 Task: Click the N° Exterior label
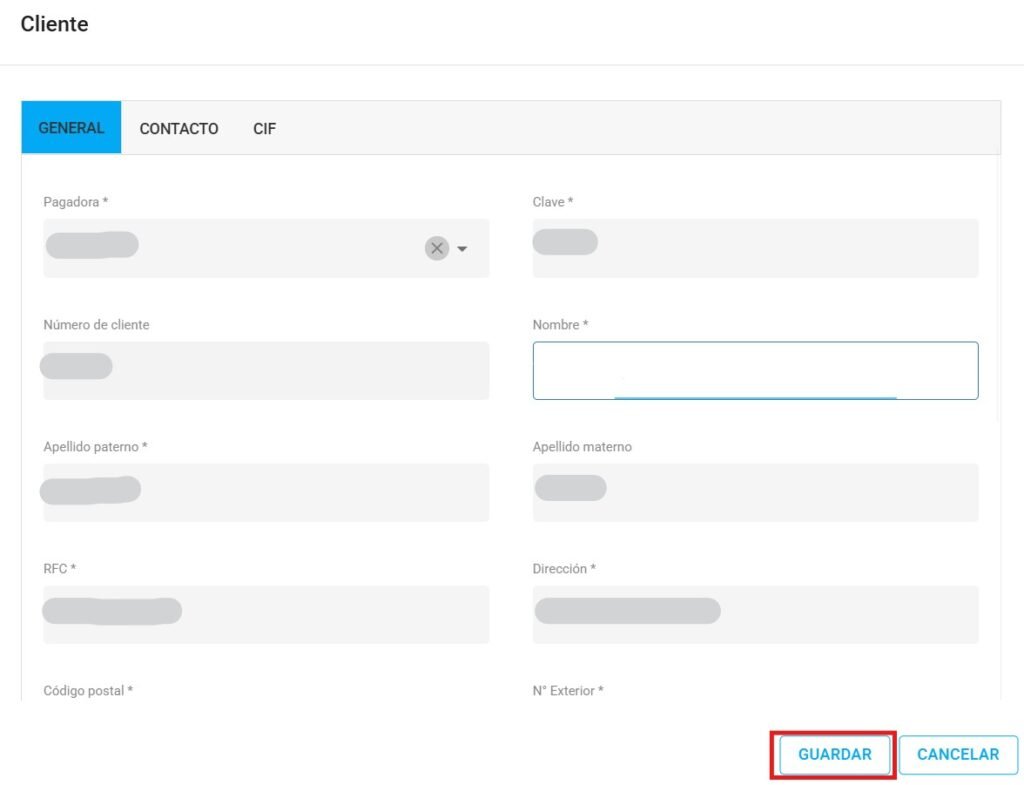[x=567, y=690]
